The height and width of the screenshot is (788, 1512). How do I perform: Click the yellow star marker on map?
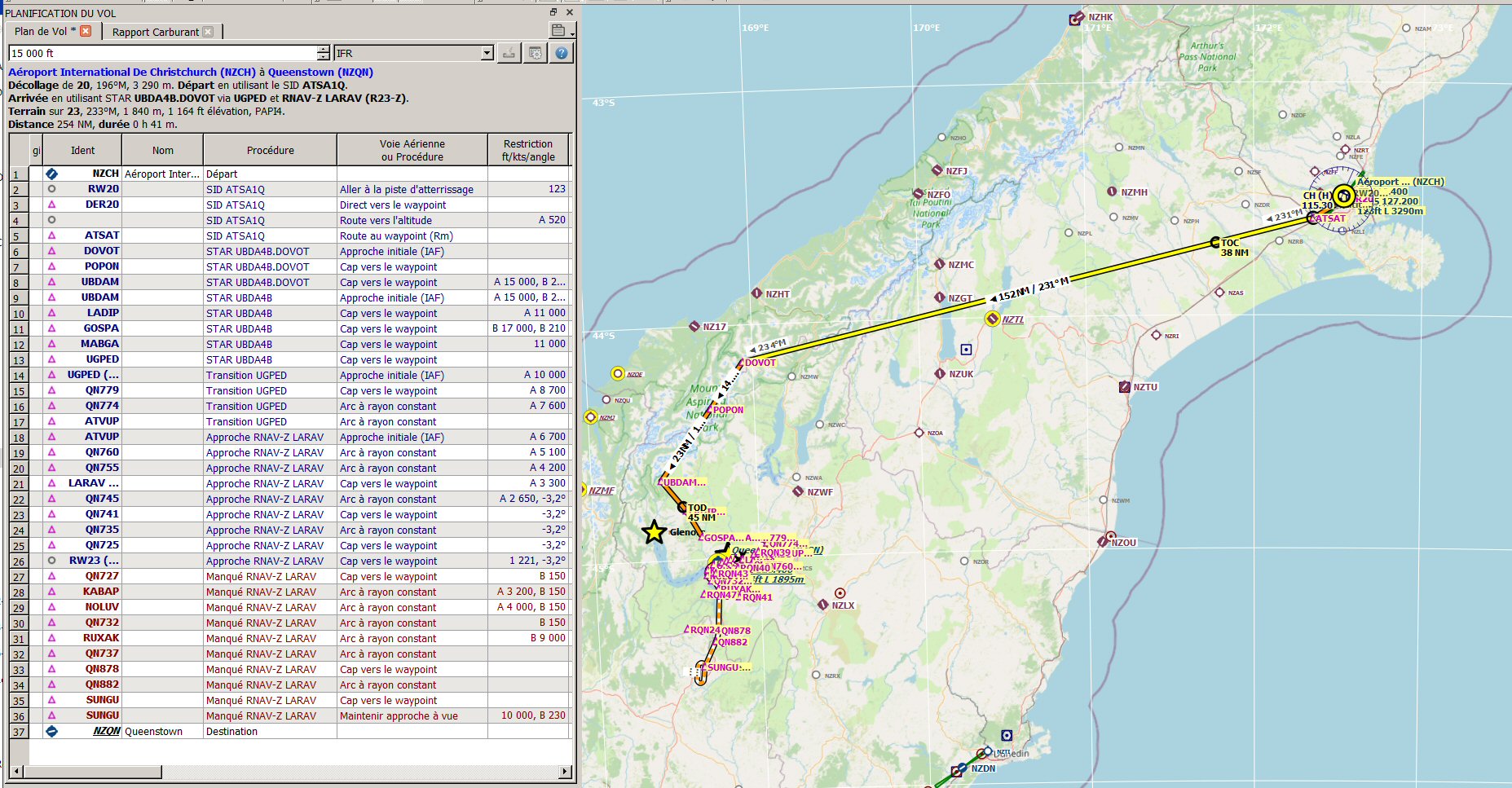click(x=654, y=532)
